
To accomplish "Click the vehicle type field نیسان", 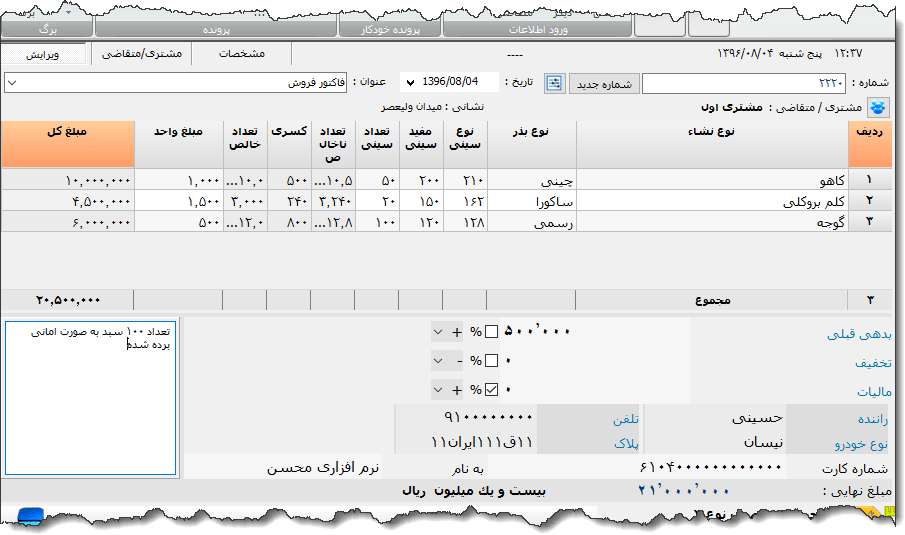I will [x=715, y=443].
